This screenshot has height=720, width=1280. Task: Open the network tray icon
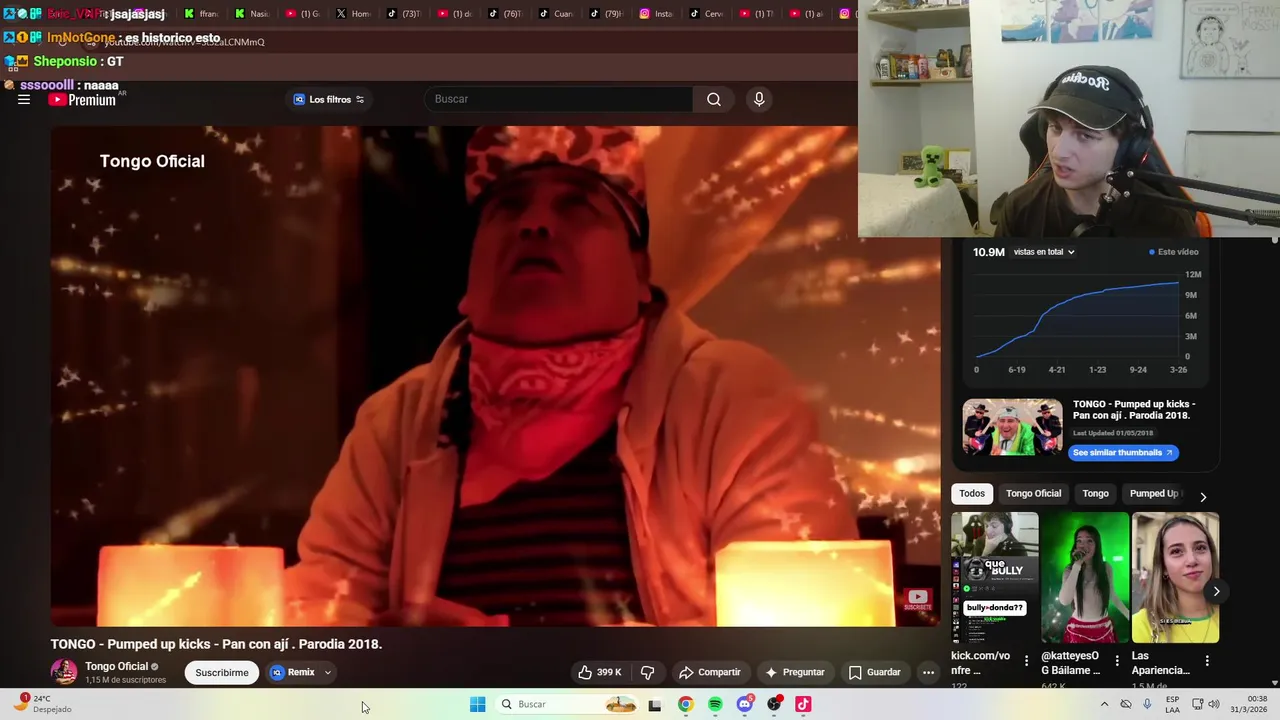[x=1197, y=704]
